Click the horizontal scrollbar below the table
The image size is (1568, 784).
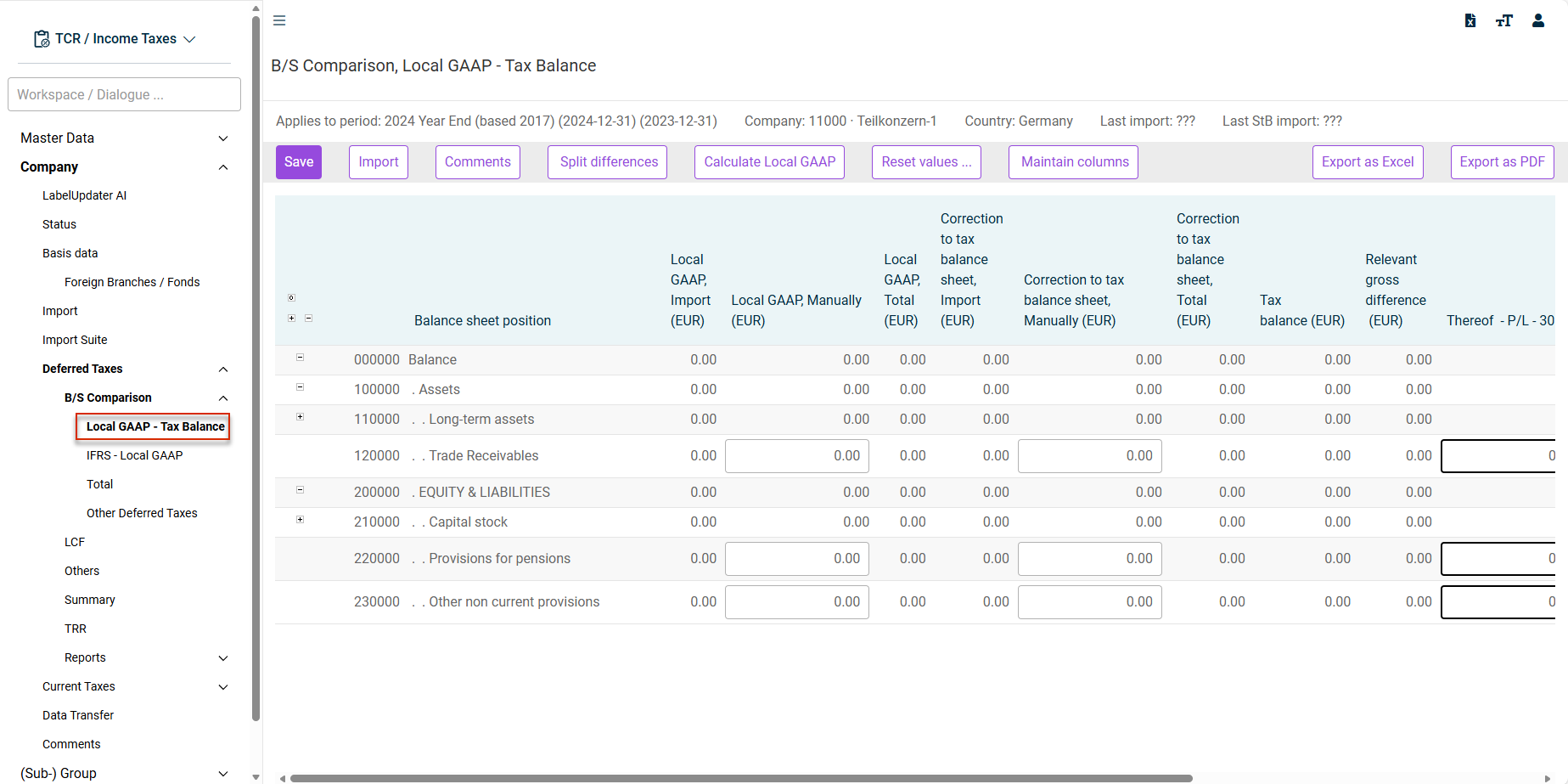[741, 778]
